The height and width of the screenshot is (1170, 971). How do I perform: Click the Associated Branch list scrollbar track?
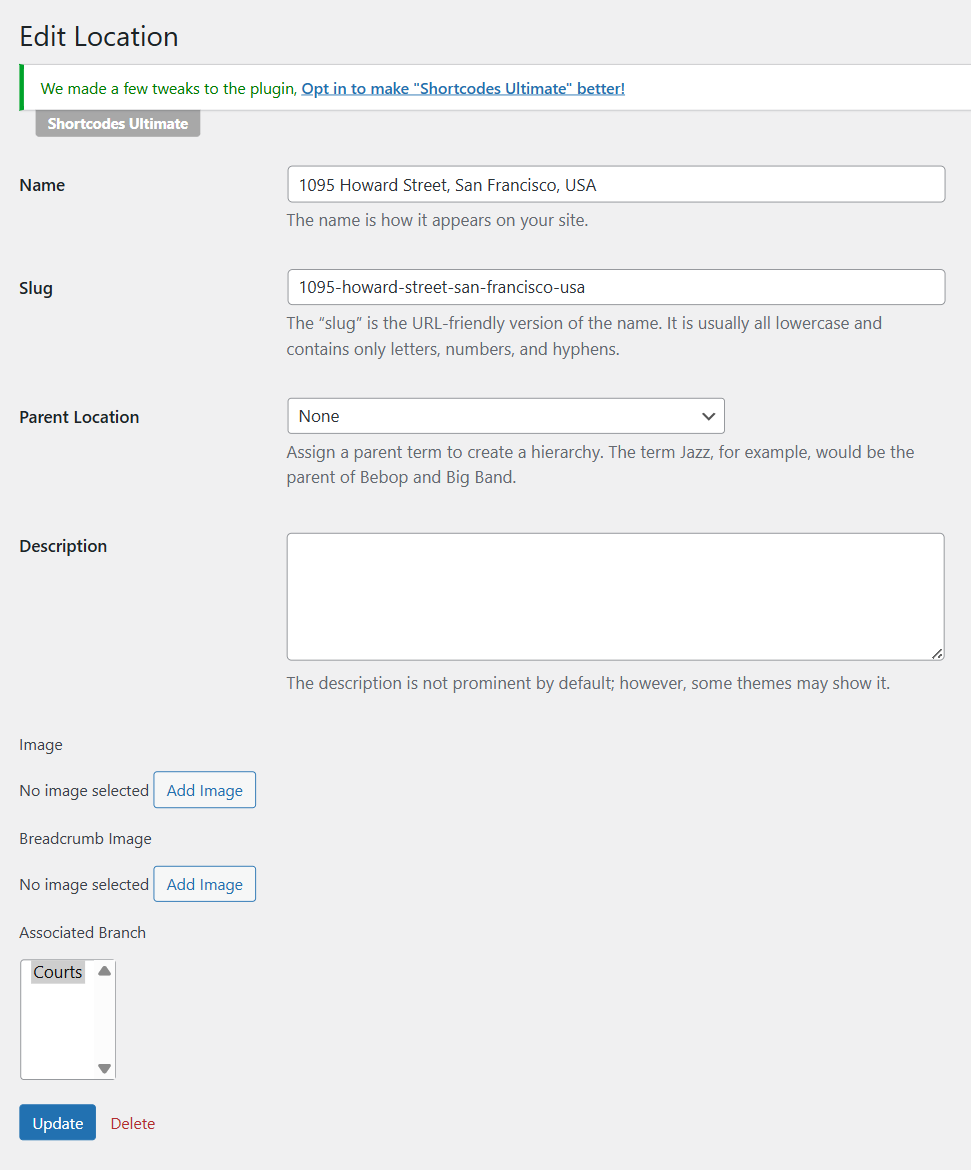[105, 1020]
